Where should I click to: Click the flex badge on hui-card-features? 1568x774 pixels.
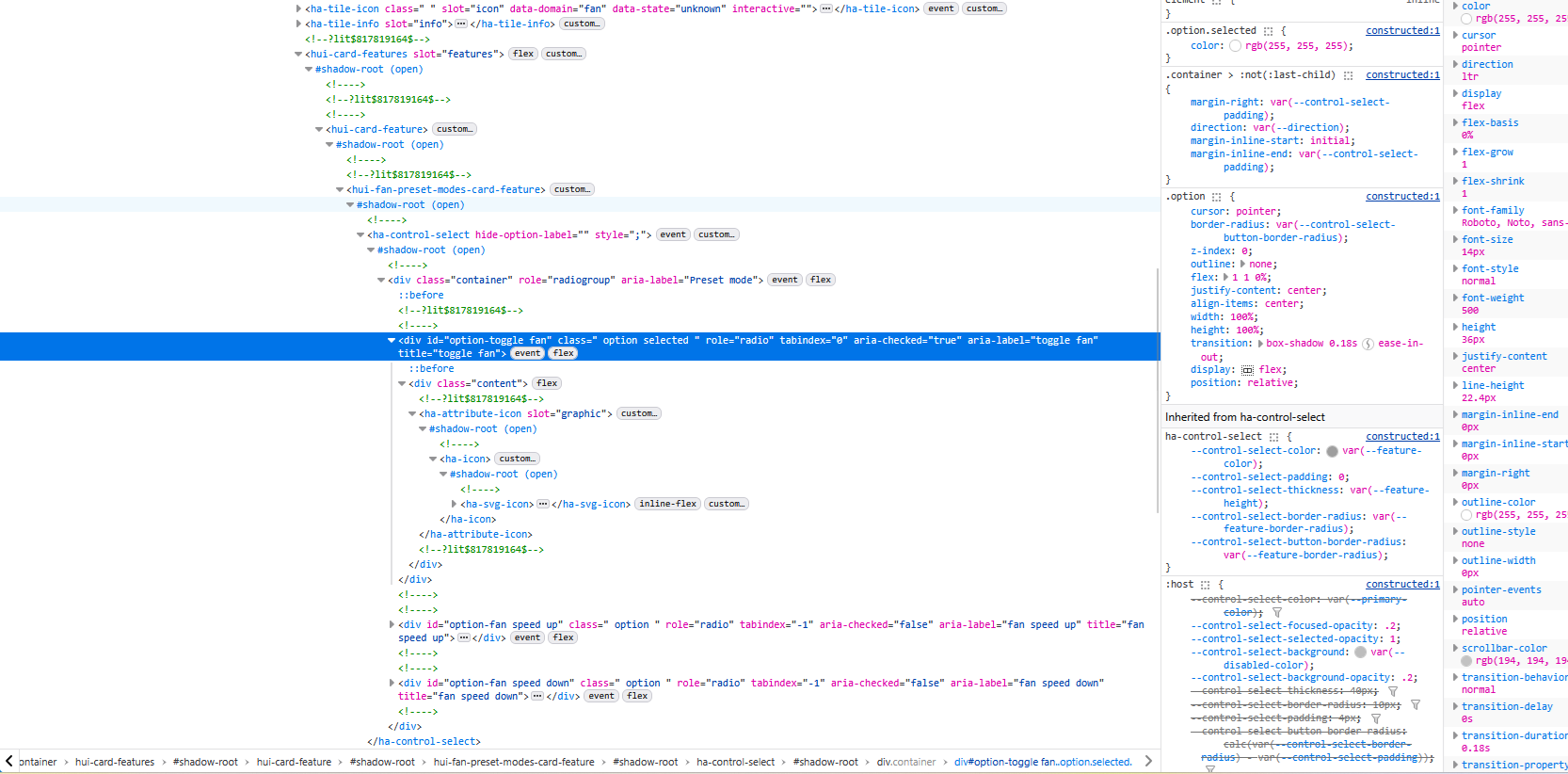pos(523,54)
